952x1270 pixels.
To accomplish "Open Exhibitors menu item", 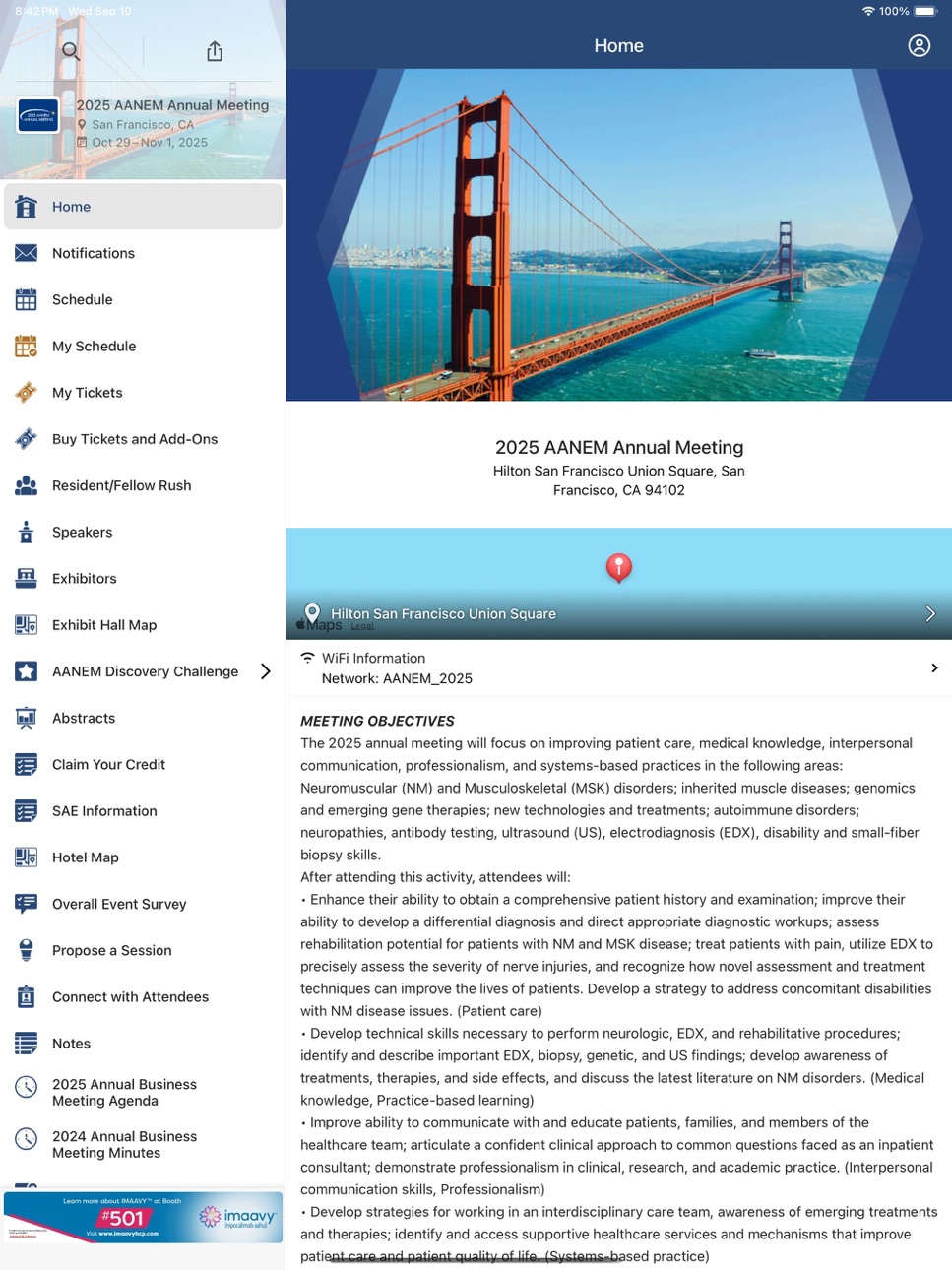I will [144, 578].
